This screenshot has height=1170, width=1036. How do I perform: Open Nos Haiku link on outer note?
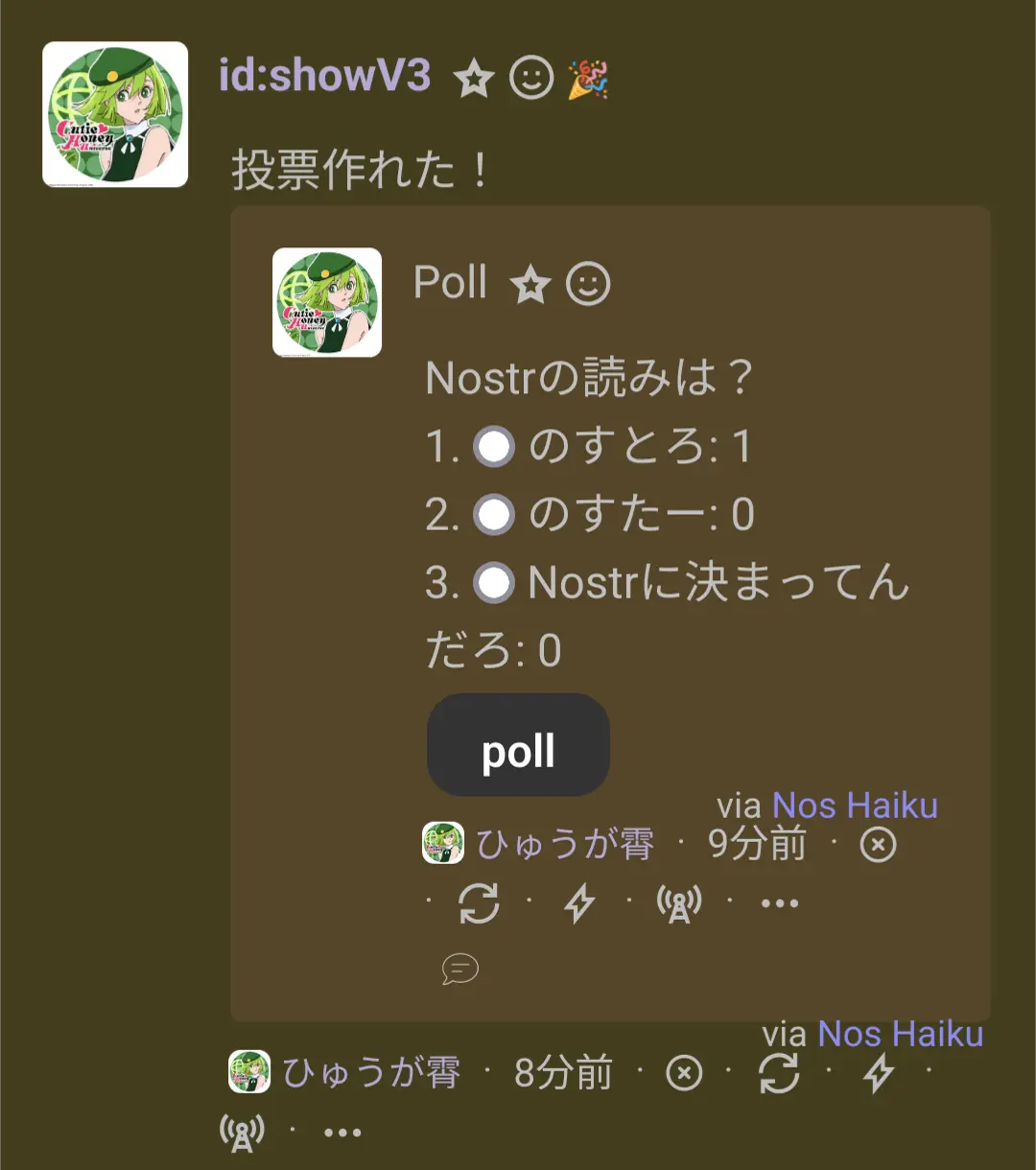point(900,1034)
